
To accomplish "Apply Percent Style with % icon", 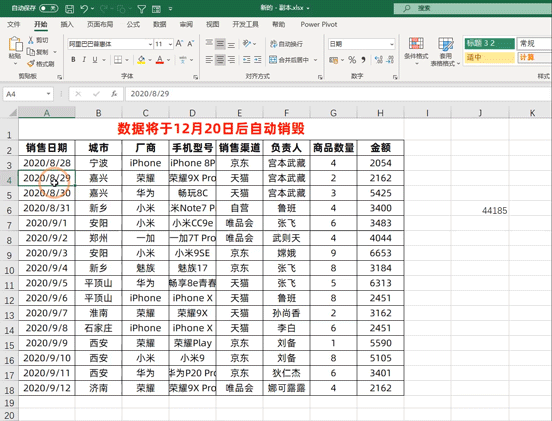I will tap(352, 60).
